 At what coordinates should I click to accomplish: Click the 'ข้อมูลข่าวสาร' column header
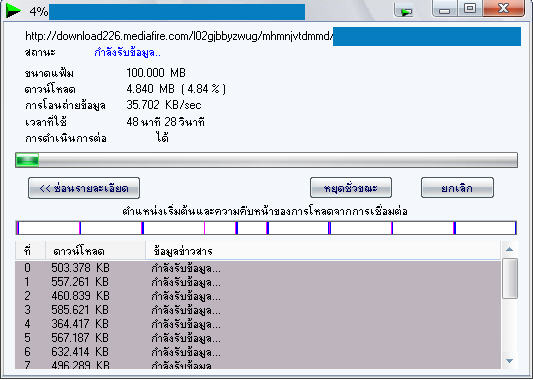tap(323, 251)
